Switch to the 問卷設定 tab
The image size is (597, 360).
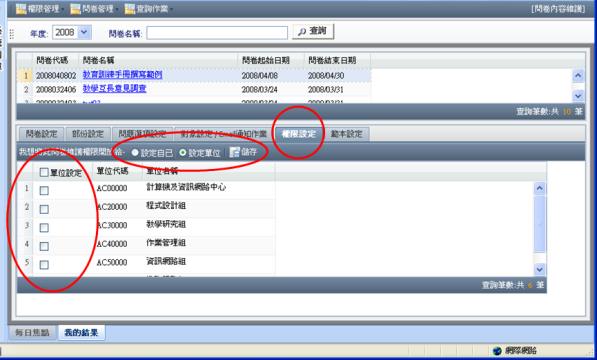[x=42, y=134]
